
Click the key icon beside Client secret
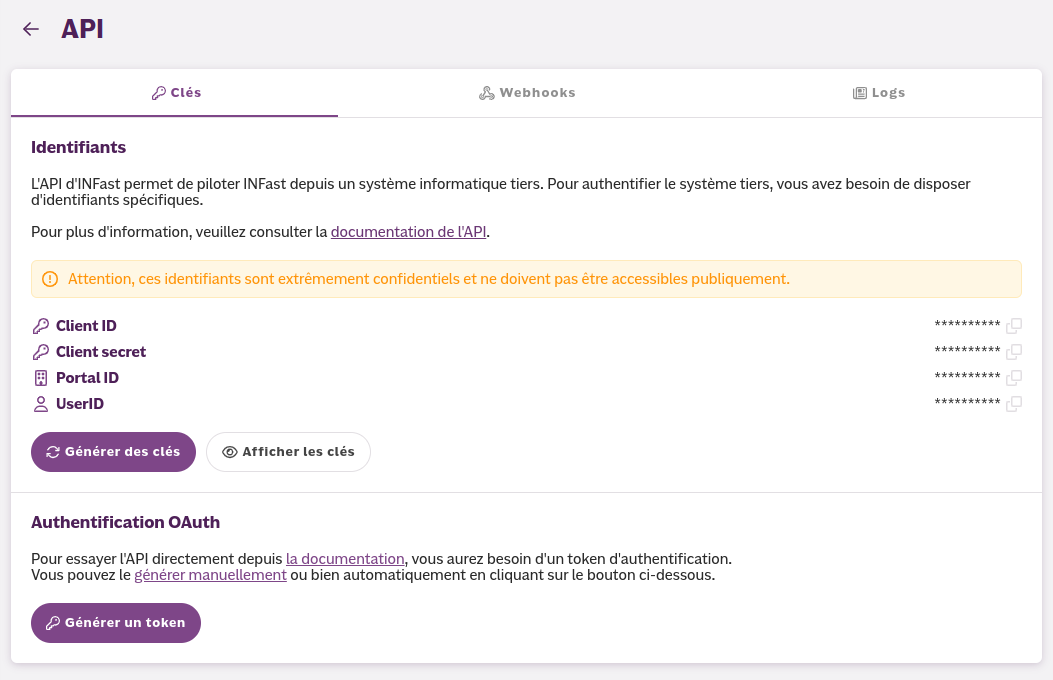coord(41,352)
